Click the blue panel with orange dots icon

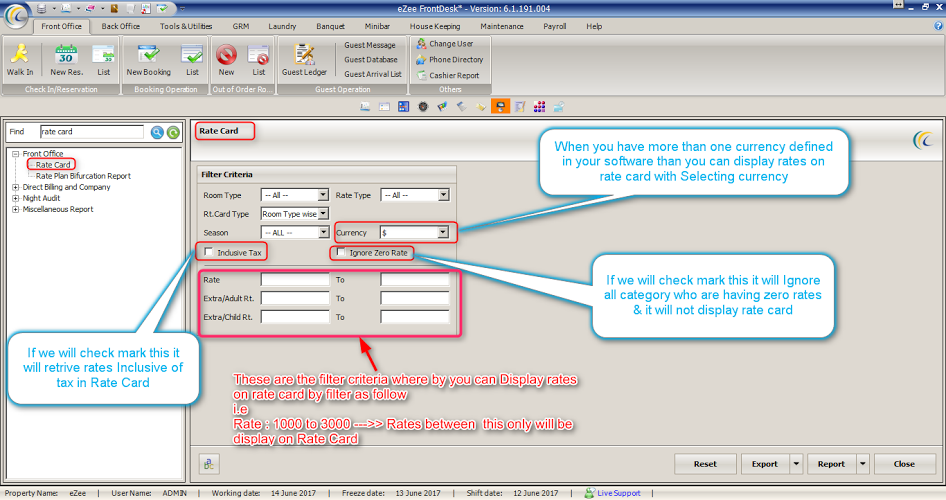point(404,107)
